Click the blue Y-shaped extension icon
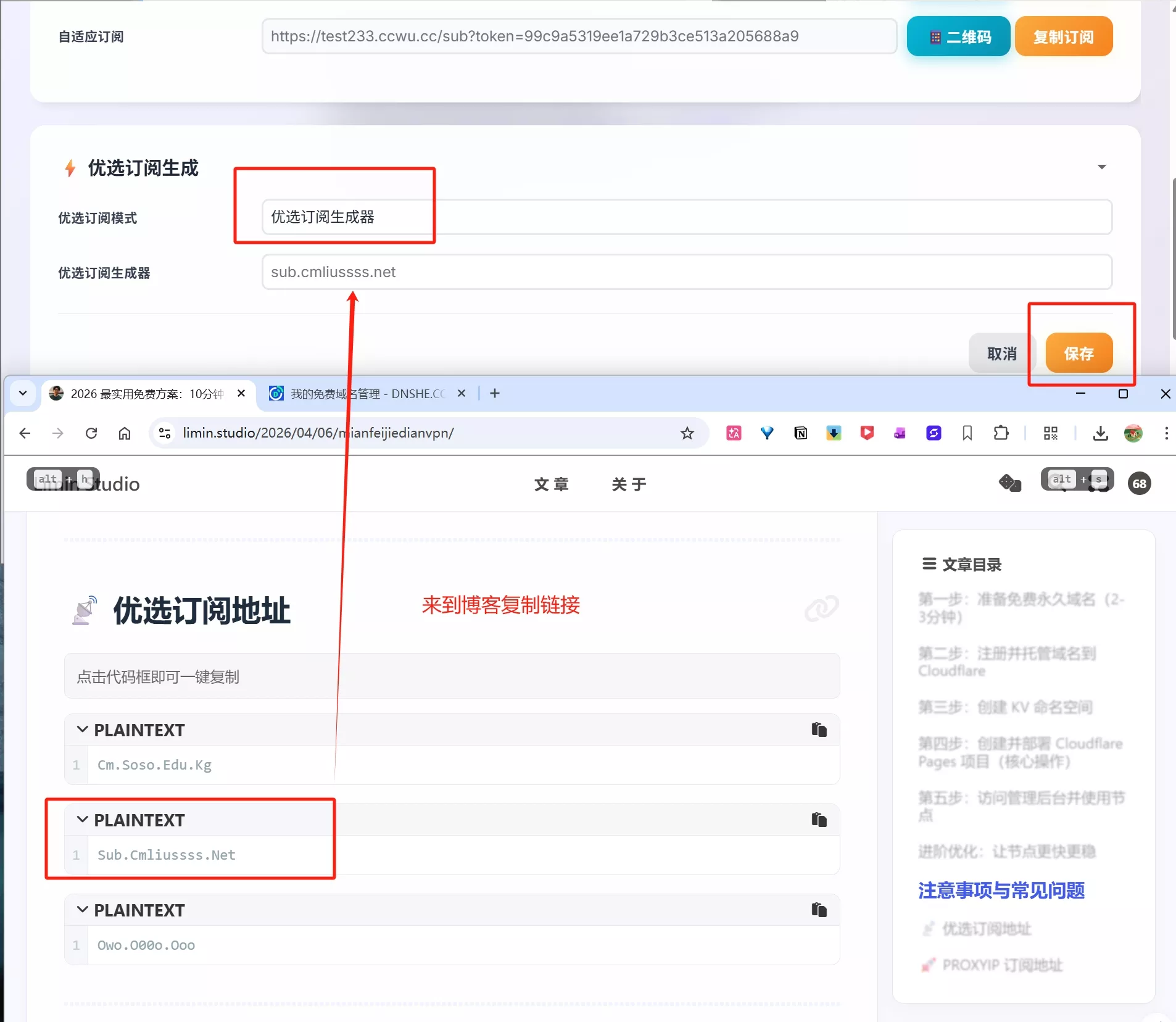Screen dimensions: 1176x1022 click(x=767, y=433)
